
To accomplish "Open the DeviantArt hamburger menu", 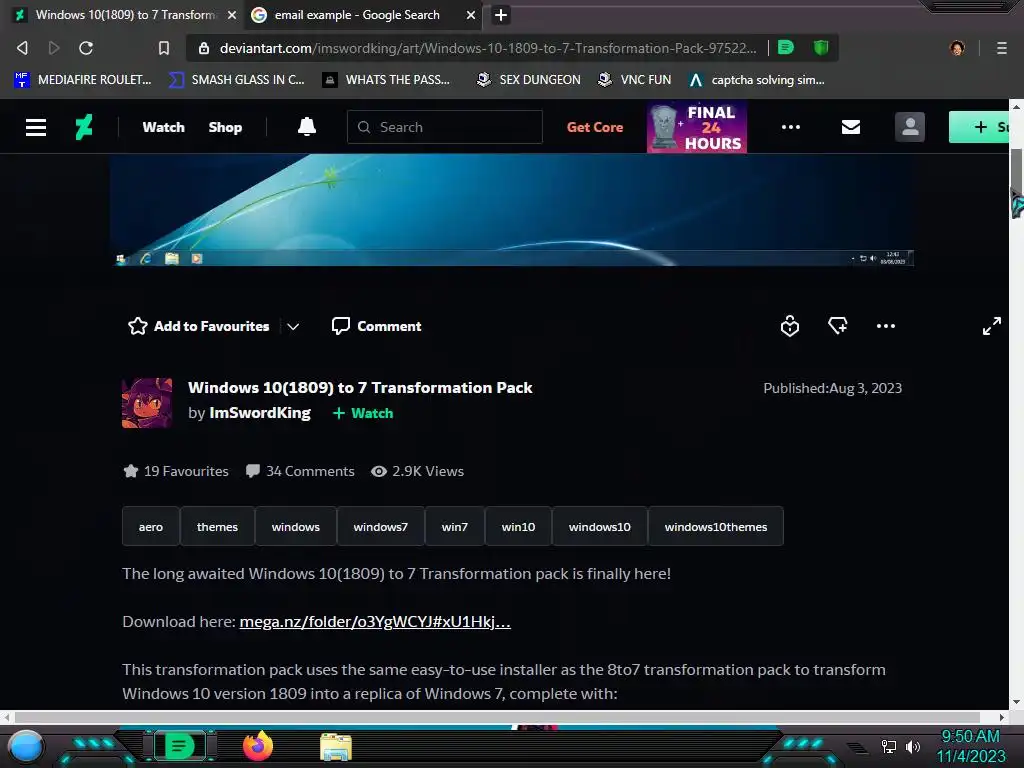I will point(36,127).
